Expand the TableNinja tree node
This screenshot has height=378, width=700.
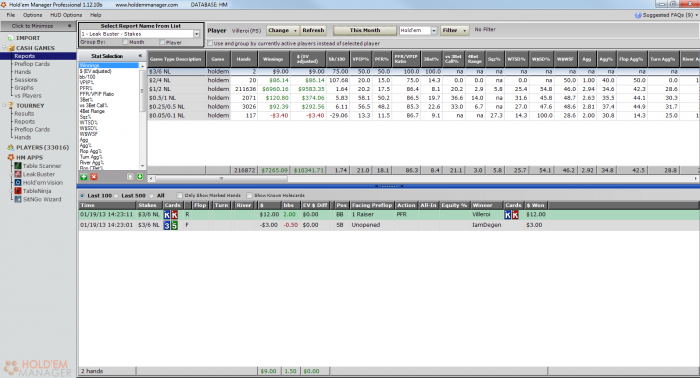pyautogui.click(x=12, y=191)
